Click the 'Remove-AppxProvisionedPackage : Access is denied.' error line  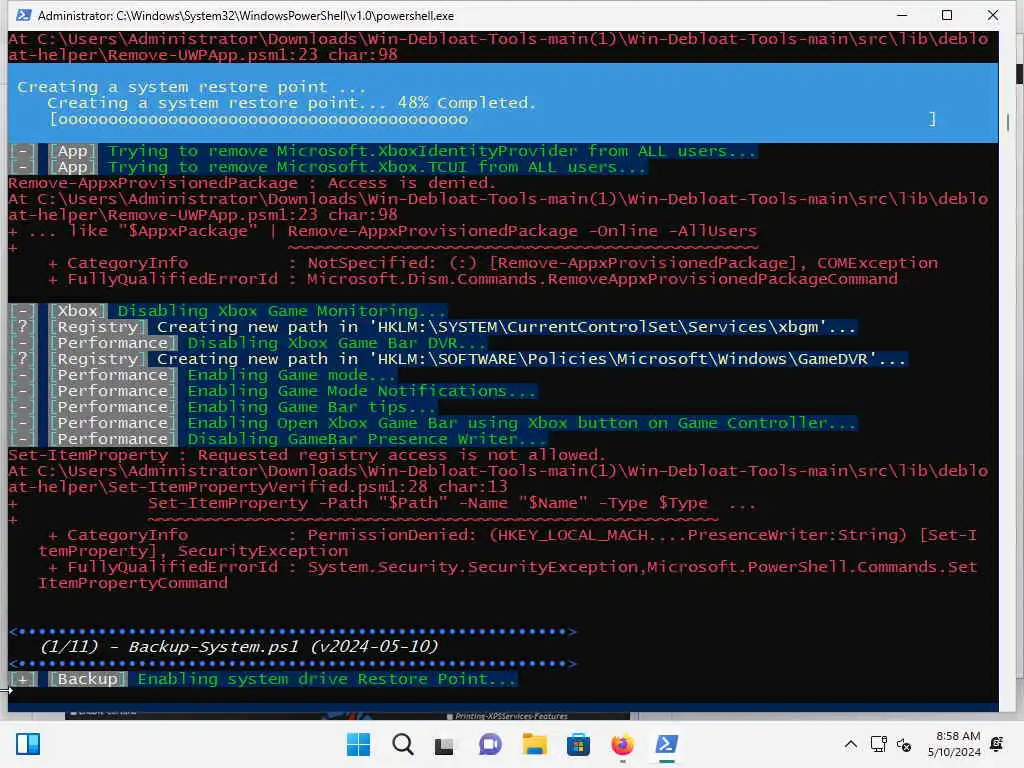point(252,183)
